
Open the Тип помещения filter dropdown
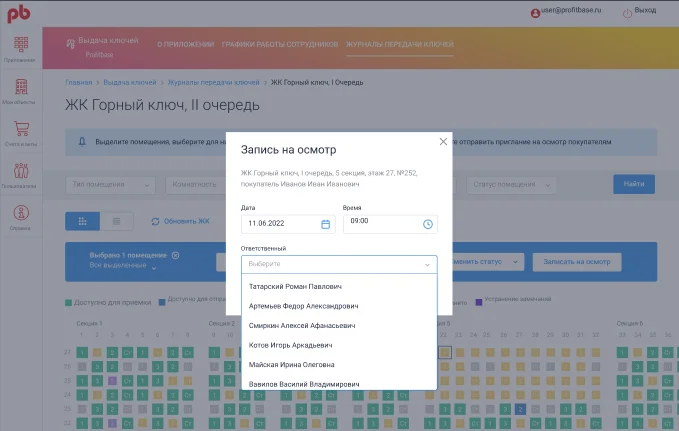click(x=110, y=185)
